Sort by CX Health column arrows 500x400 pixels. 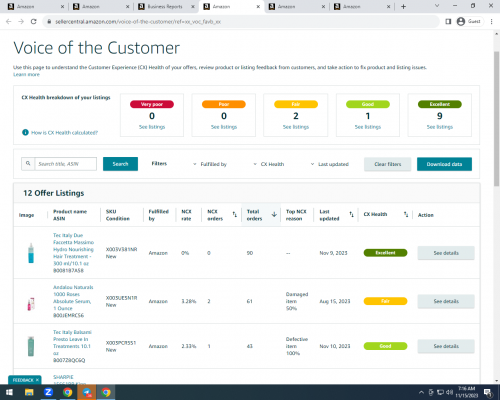[406, 214]
